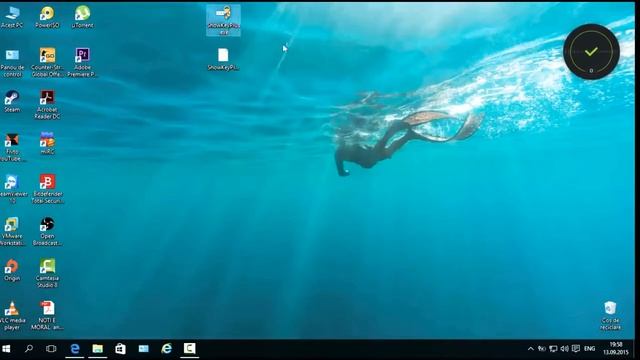Image resolution: width=640 pixels, height=360 pixels.
Task: Select the PowerISO desktop shortcut
Action: click(47, 17)
